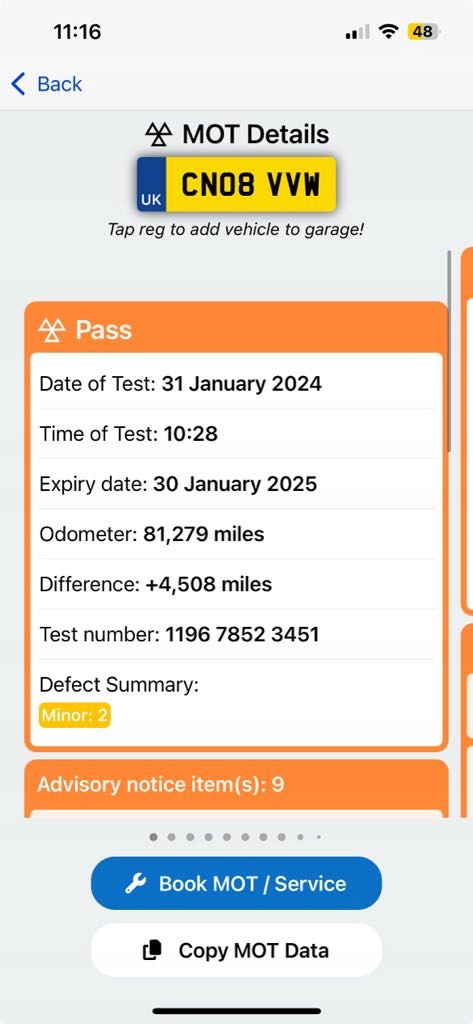
Task: Tap the vertical scrollbar beside the Pass card
Action: 449,351
